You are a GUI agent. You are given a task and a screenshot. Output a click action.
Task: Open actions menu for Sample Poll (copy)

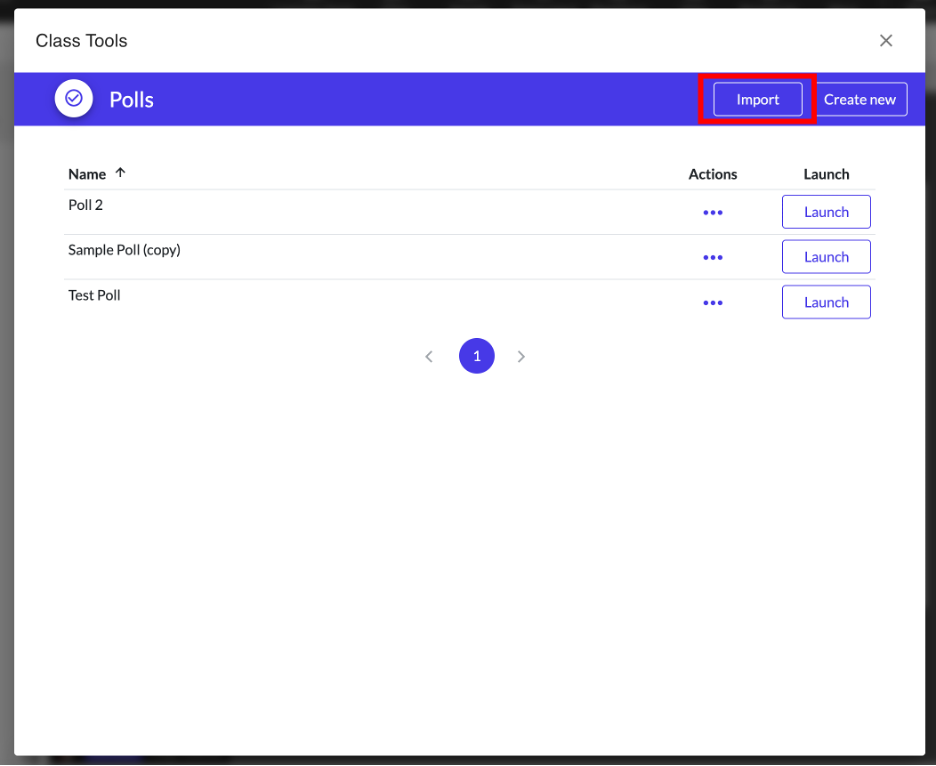712,257
